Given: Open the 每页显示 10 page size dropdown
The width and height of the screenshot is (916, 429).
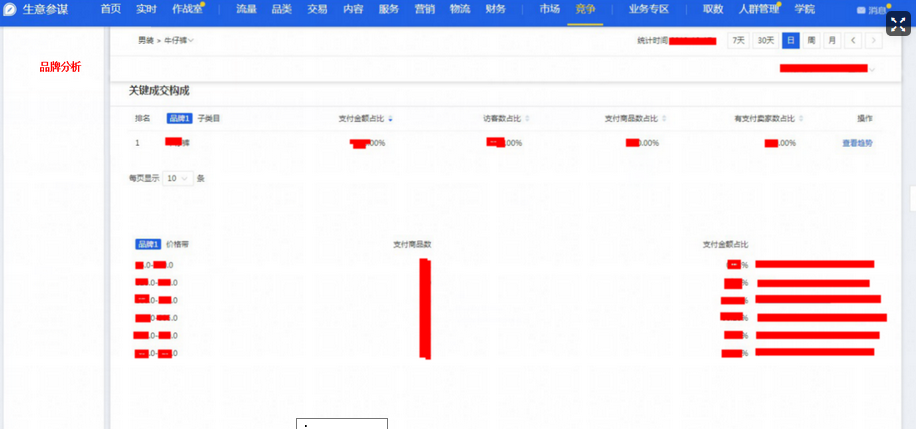Looking at the screenshot, I should point(177,178).
